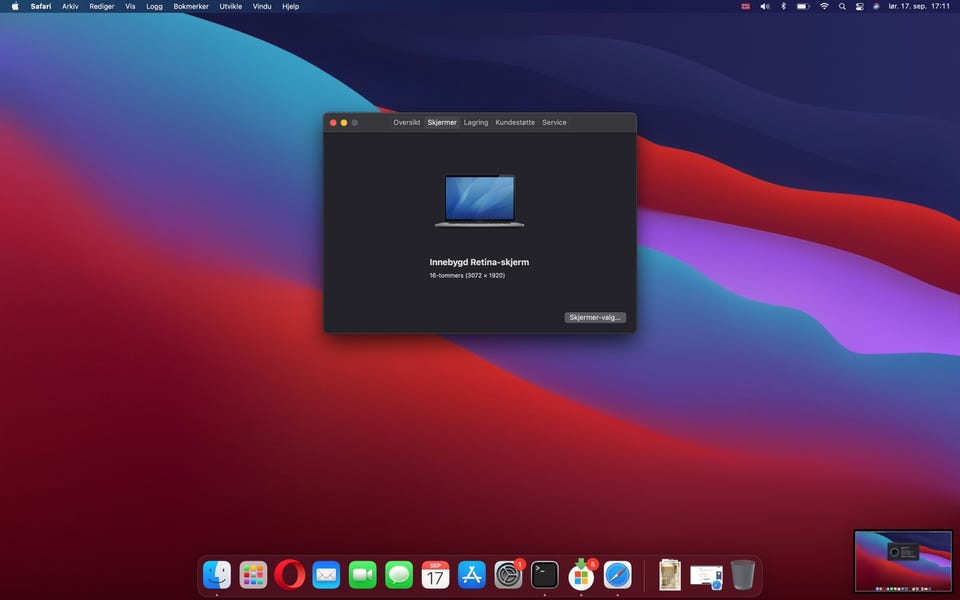The image size is (960, 600).
Task: Click the Bluetooth icon in menu bar
Action: (784, 6)
